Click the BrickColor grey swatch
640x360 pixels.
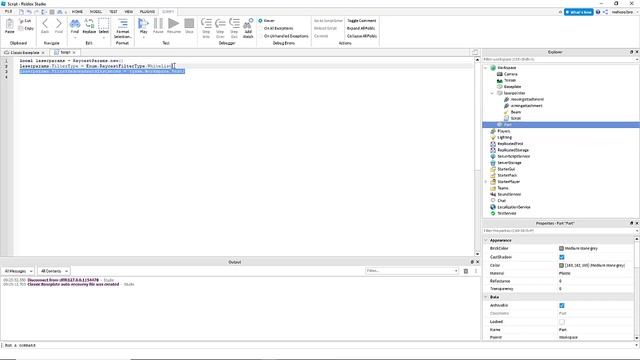561,248
